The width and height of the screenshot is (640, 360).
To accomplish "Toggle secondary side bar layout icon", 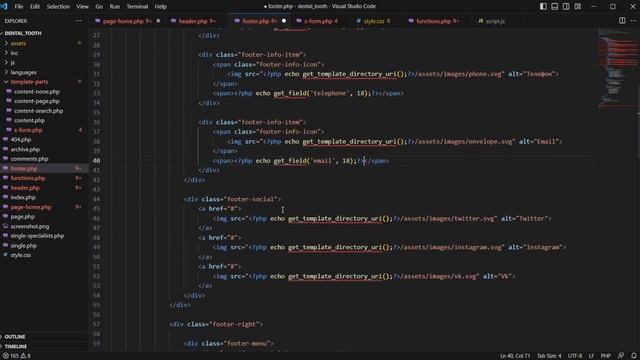I will coord(566,7).
